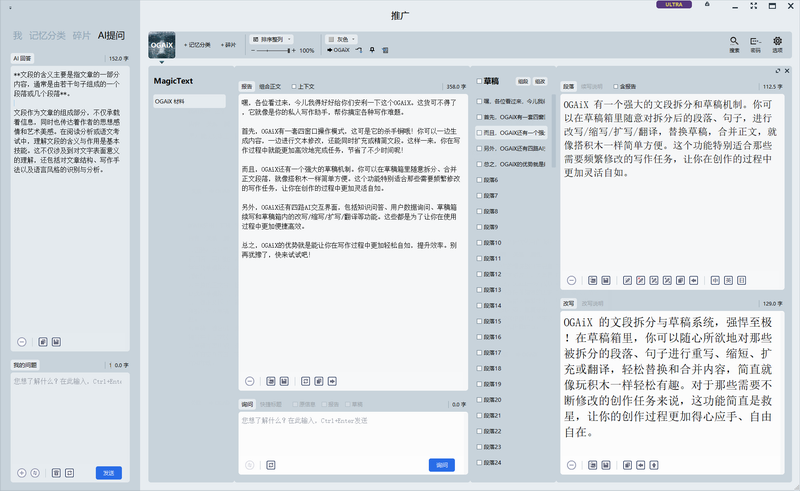Expand the triangle under the OGAiX logo
Screen dimensions: 800x491
click(x=161, y=63)
